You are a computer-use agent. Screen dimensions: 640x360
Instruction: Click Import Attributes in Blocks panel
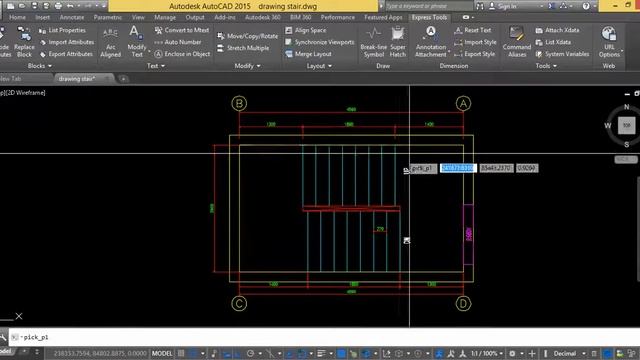coord(67,42)
